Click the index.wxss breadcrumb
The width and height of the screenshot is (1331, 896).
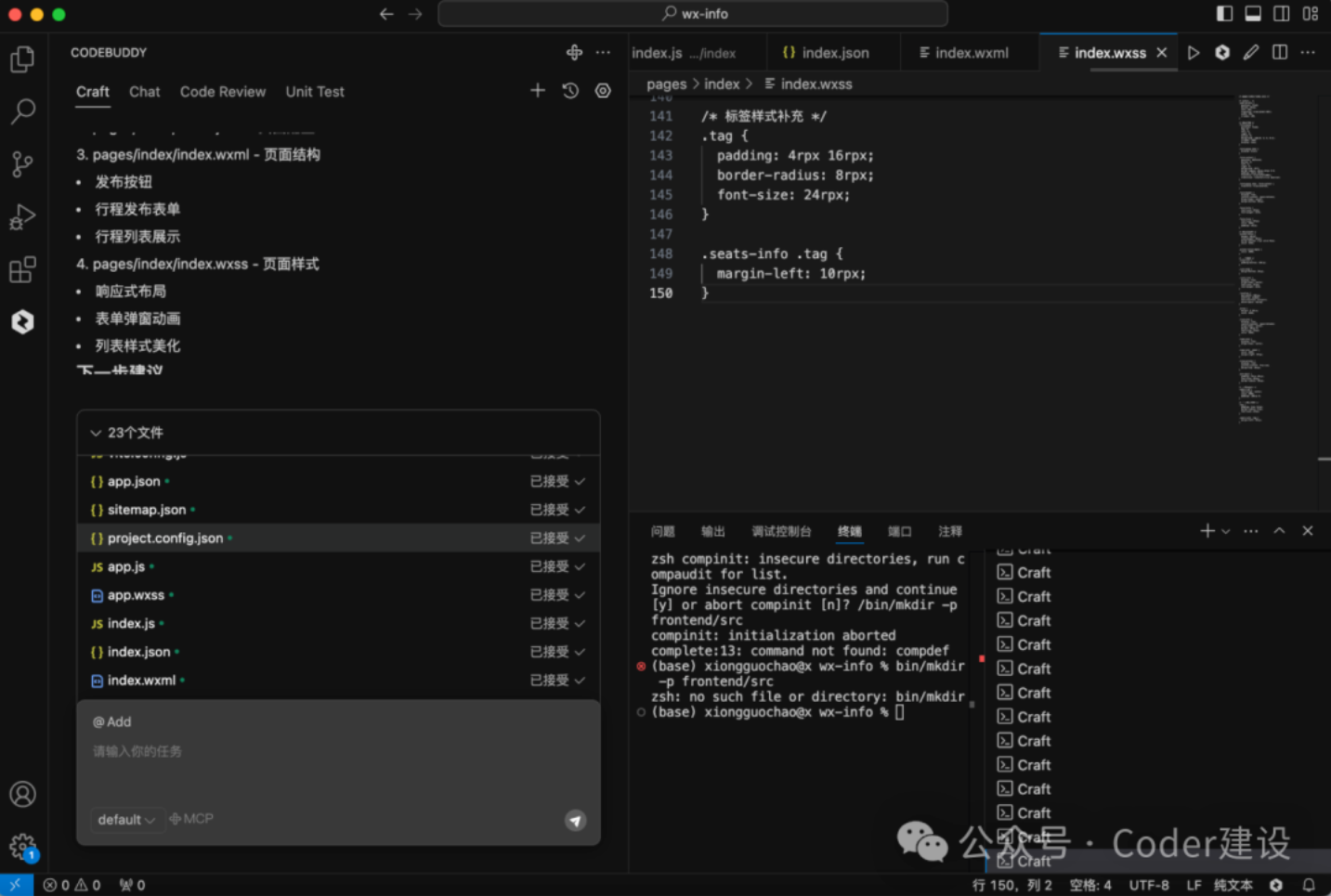pyautogui.click(x=808, y=84)
